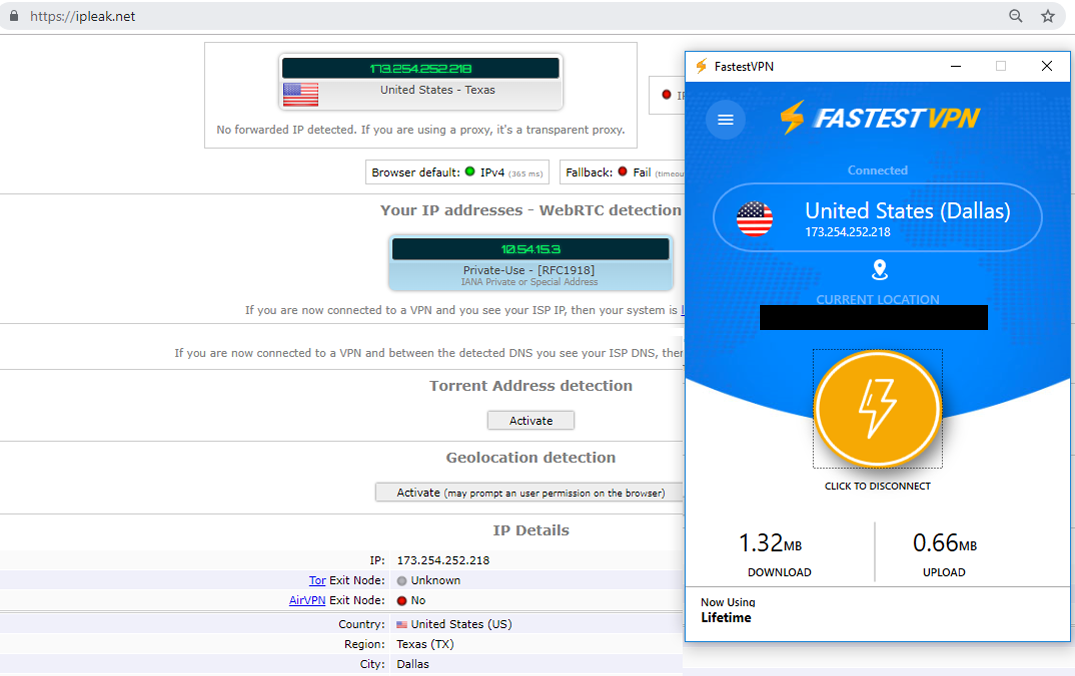Screen dimensions: 1075x676
Task: Click the FastestVPN logo banner
Action: click(x=880, y=118)
